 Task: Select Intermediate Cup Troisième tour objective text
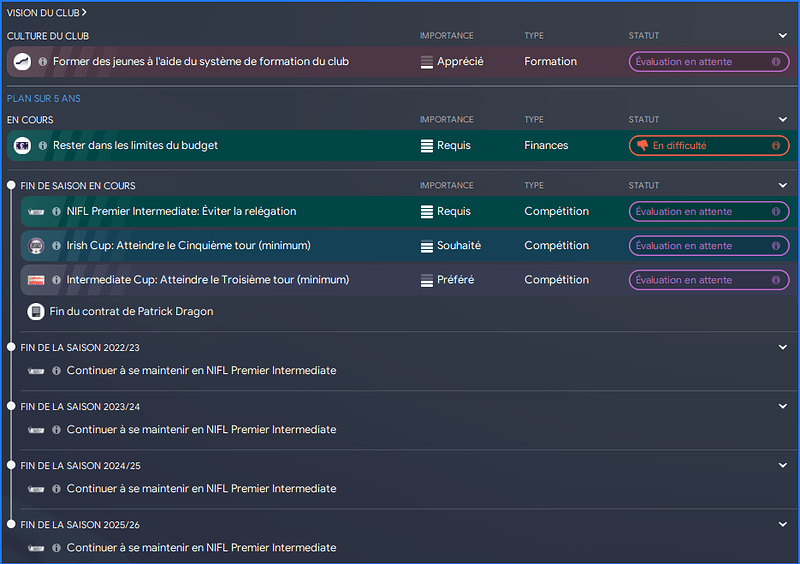pos(208,280)
